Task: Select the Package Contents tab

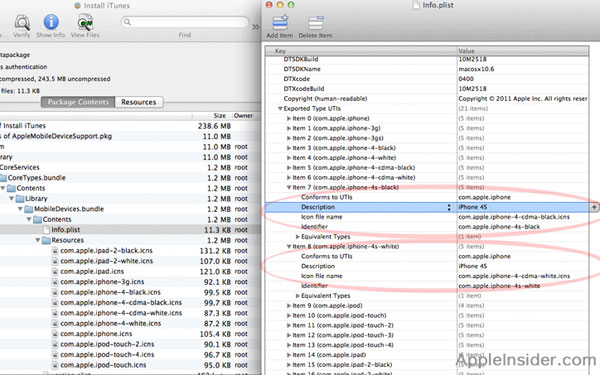Action: click(78, 102)
